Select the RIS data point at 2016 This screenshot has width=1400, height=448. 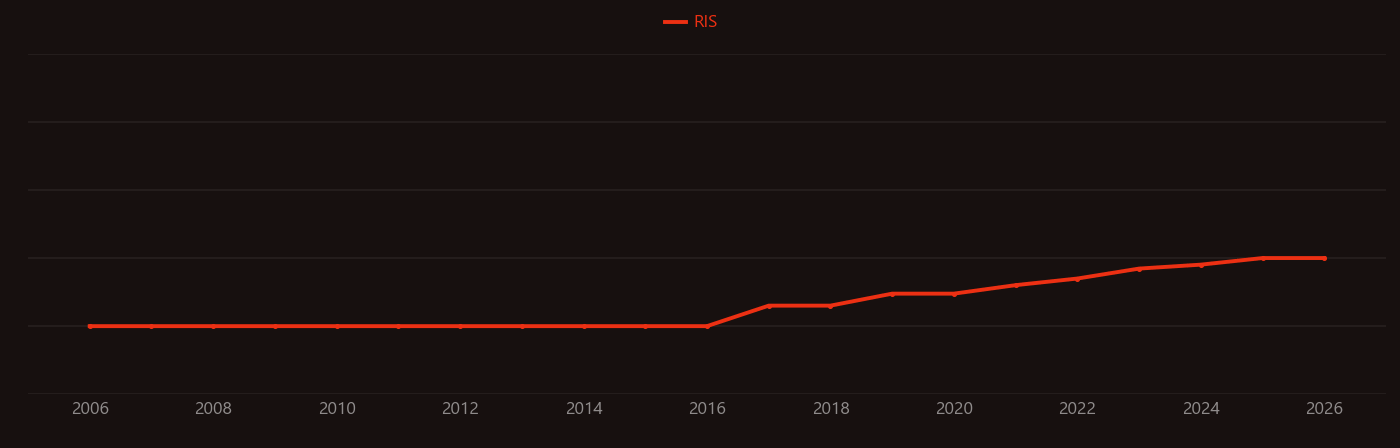point(707,326)
